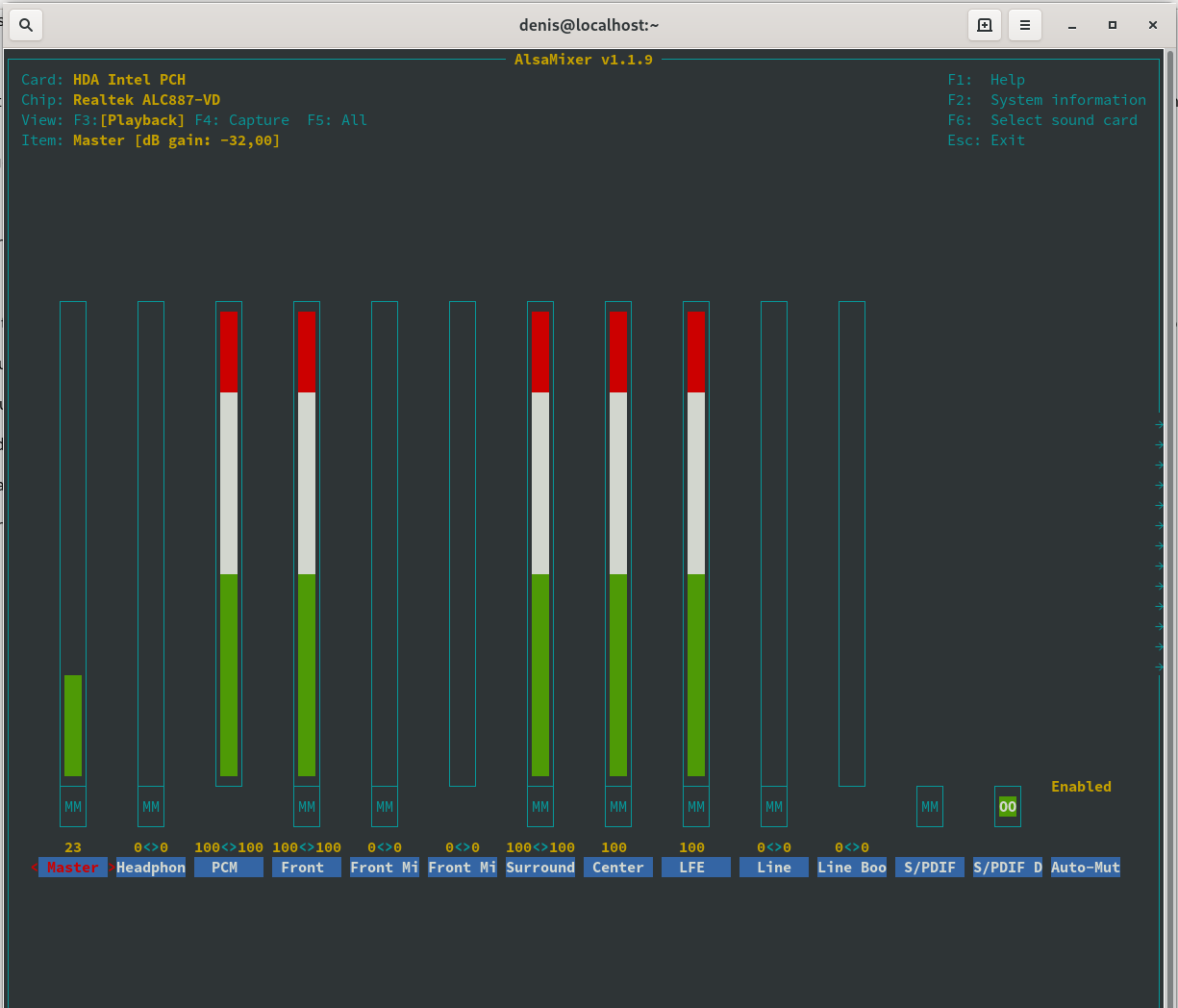Click Item Master dB gain text

177,140
